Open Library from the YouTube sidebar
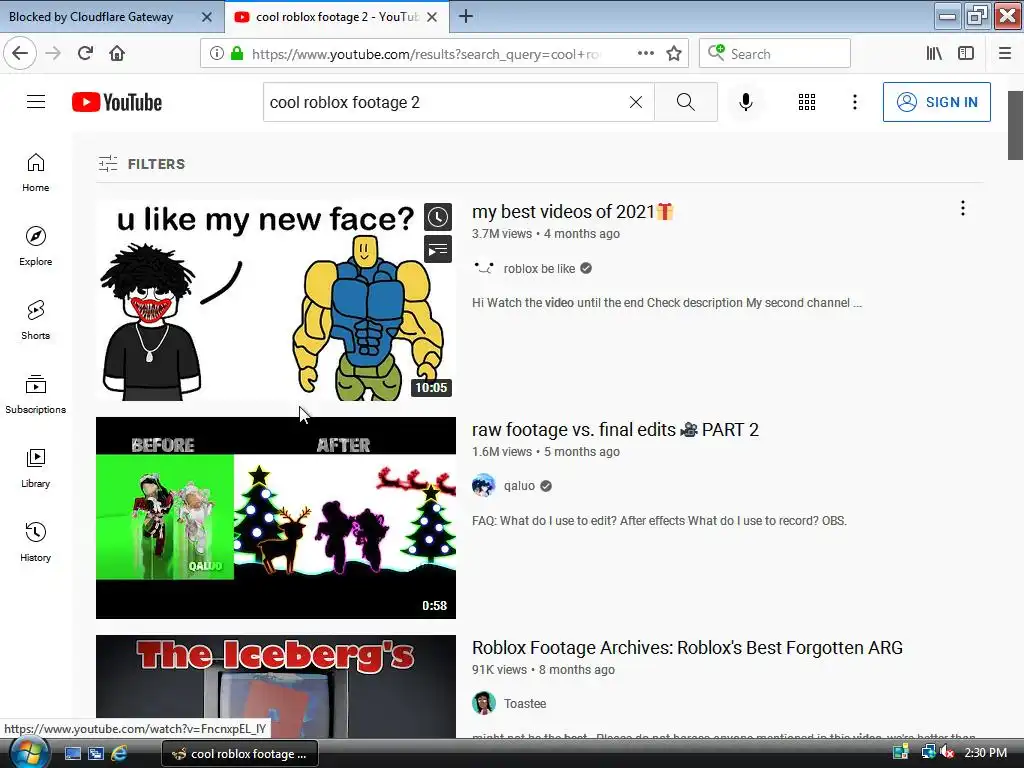 tap(35, 468)
